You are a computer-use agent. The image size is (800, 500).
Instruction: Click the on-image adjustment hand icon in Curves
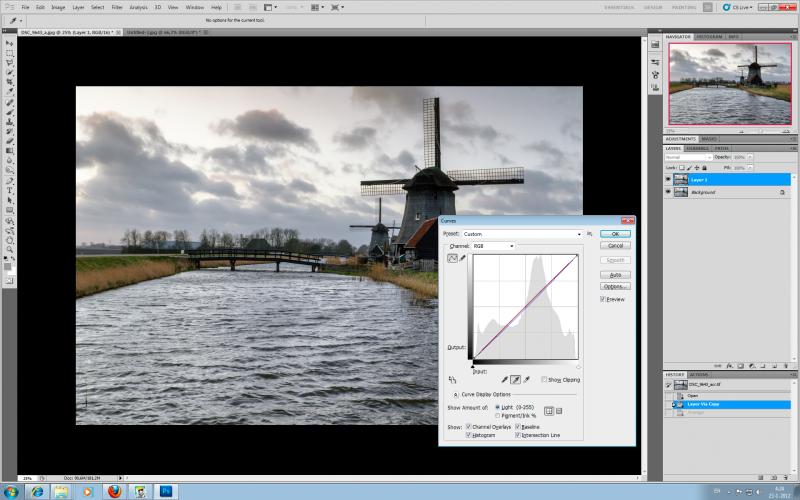(x=452, y=380)
